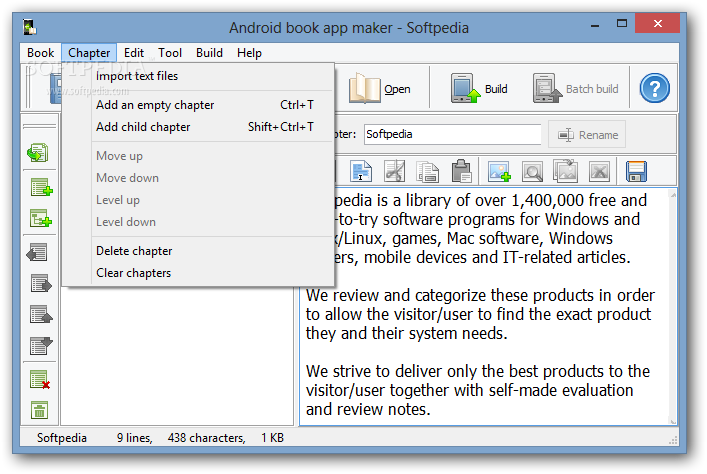This screenshot has width=707, height=474.
Task: Click the copy pages icon
Action: click(x=428, y=172)
